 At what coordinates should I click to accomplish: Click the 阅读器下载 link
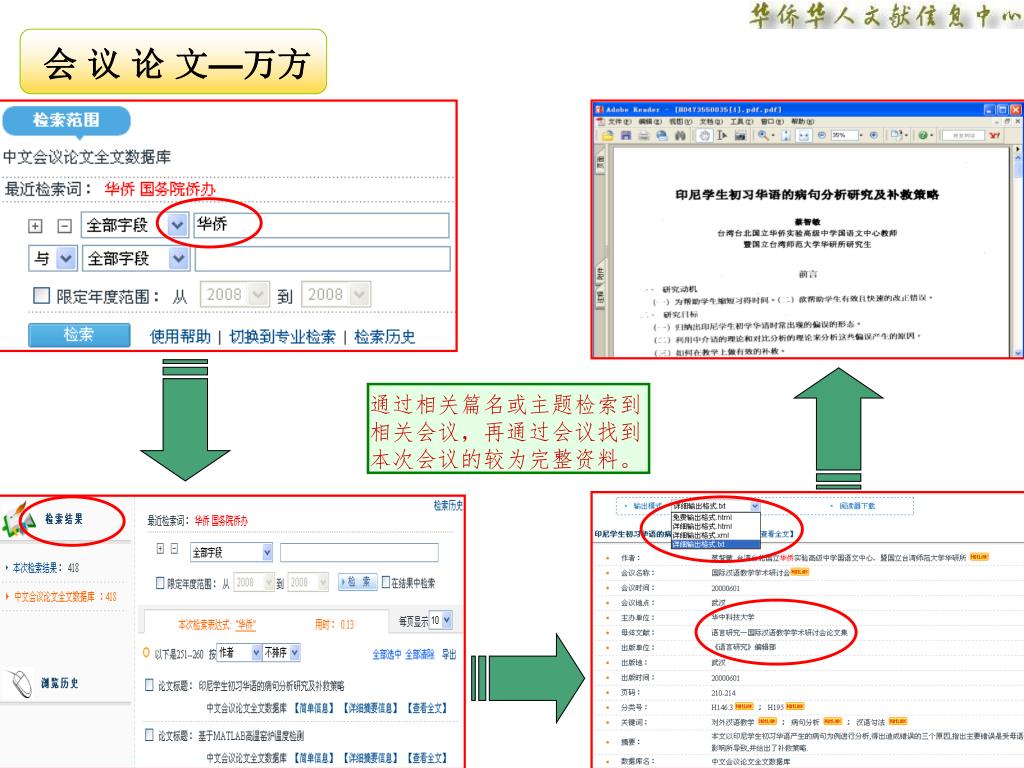pyautogui.click(x=857, y=505)
